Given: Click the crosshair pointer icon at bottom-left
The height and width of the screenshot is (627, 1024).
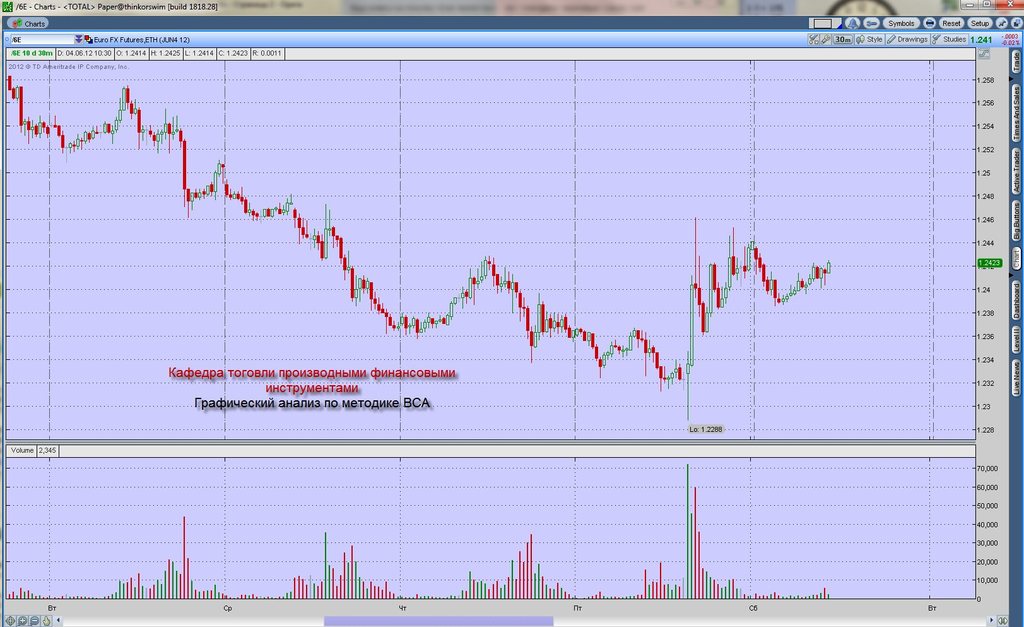Looking at the screenshot, I should coord(10,620).
